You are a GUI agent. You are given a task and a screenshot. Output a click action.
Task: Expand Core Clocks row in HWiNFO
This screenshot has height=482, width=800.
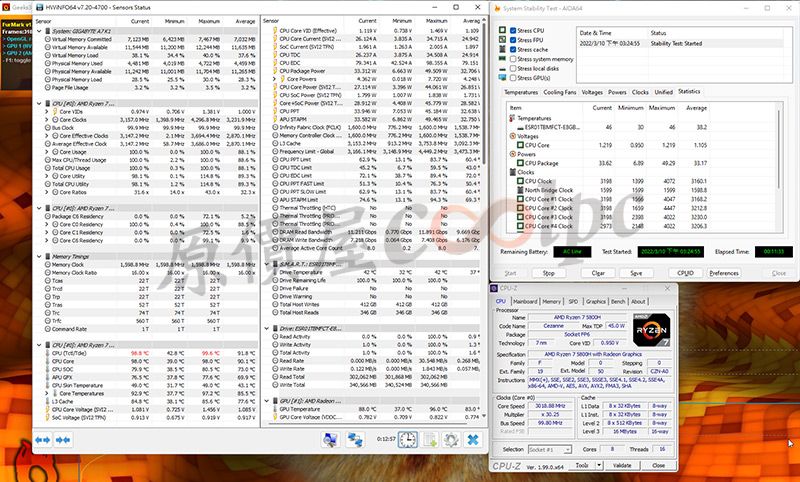[x=47, y=119]
